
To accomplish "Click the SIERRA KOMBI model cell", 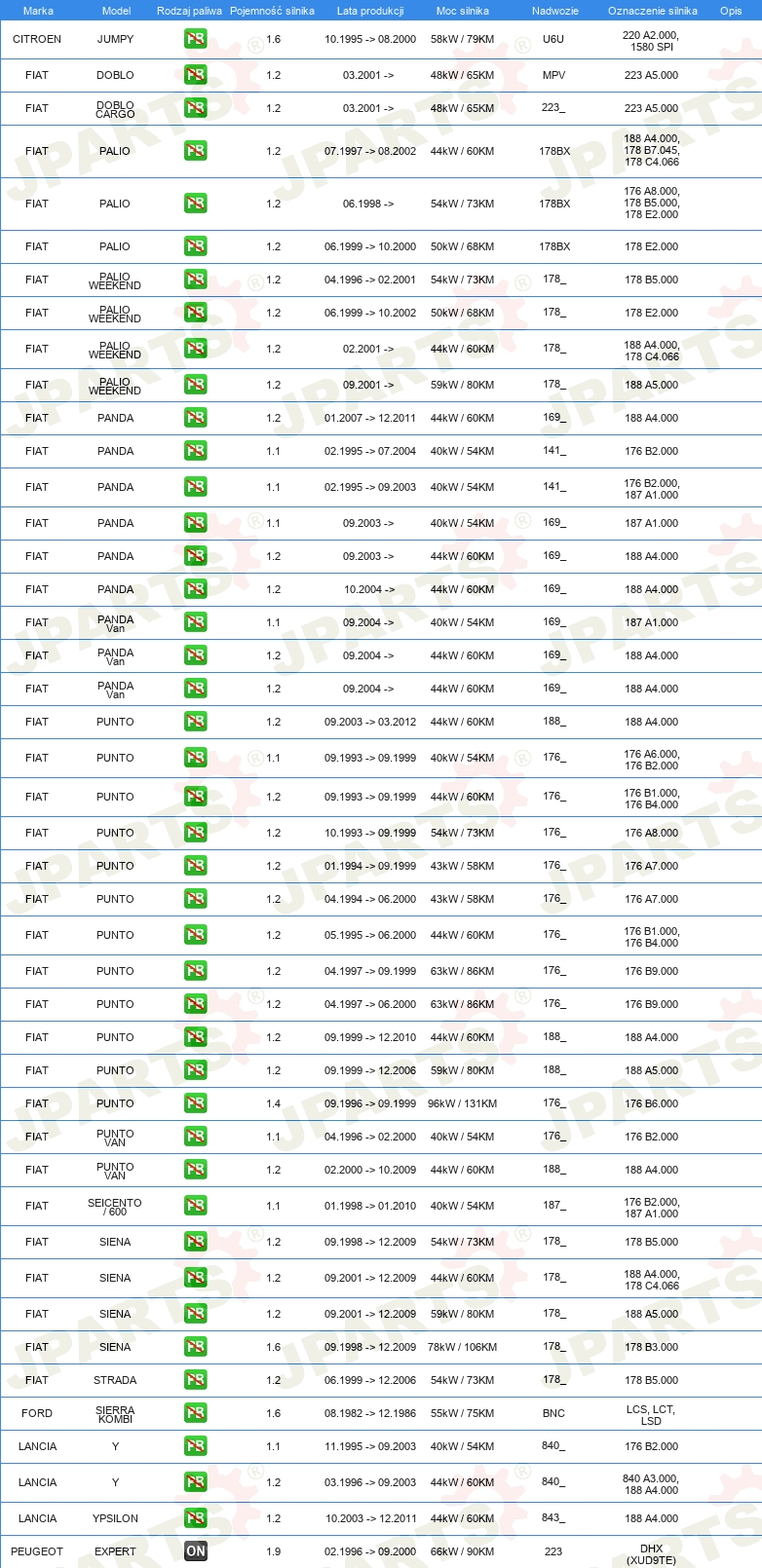I will pyautogui.click(x=115, y=1414).
